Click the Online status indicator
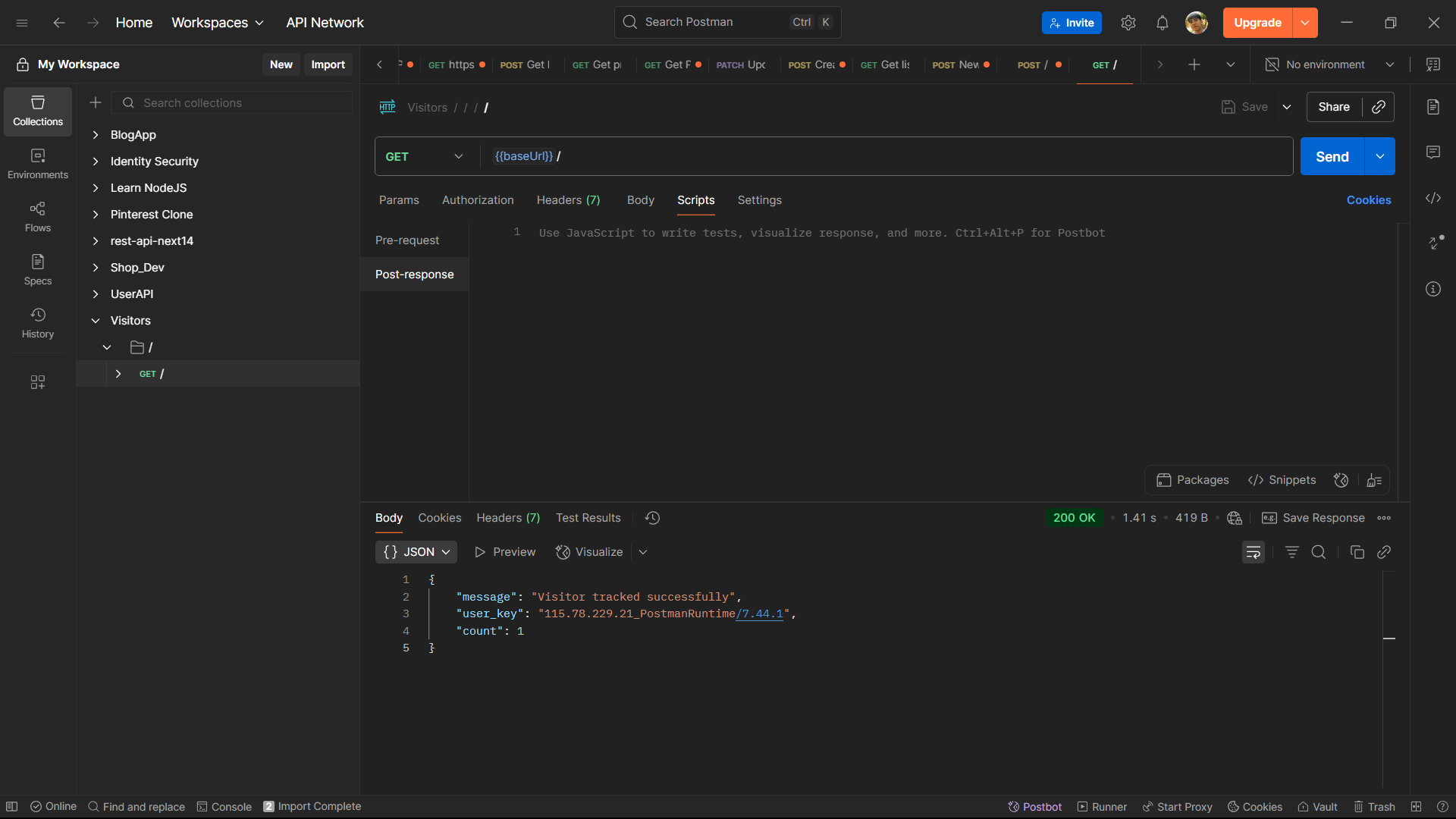The height and width of the screenshot is (819, 1456). tap(53, 807)
